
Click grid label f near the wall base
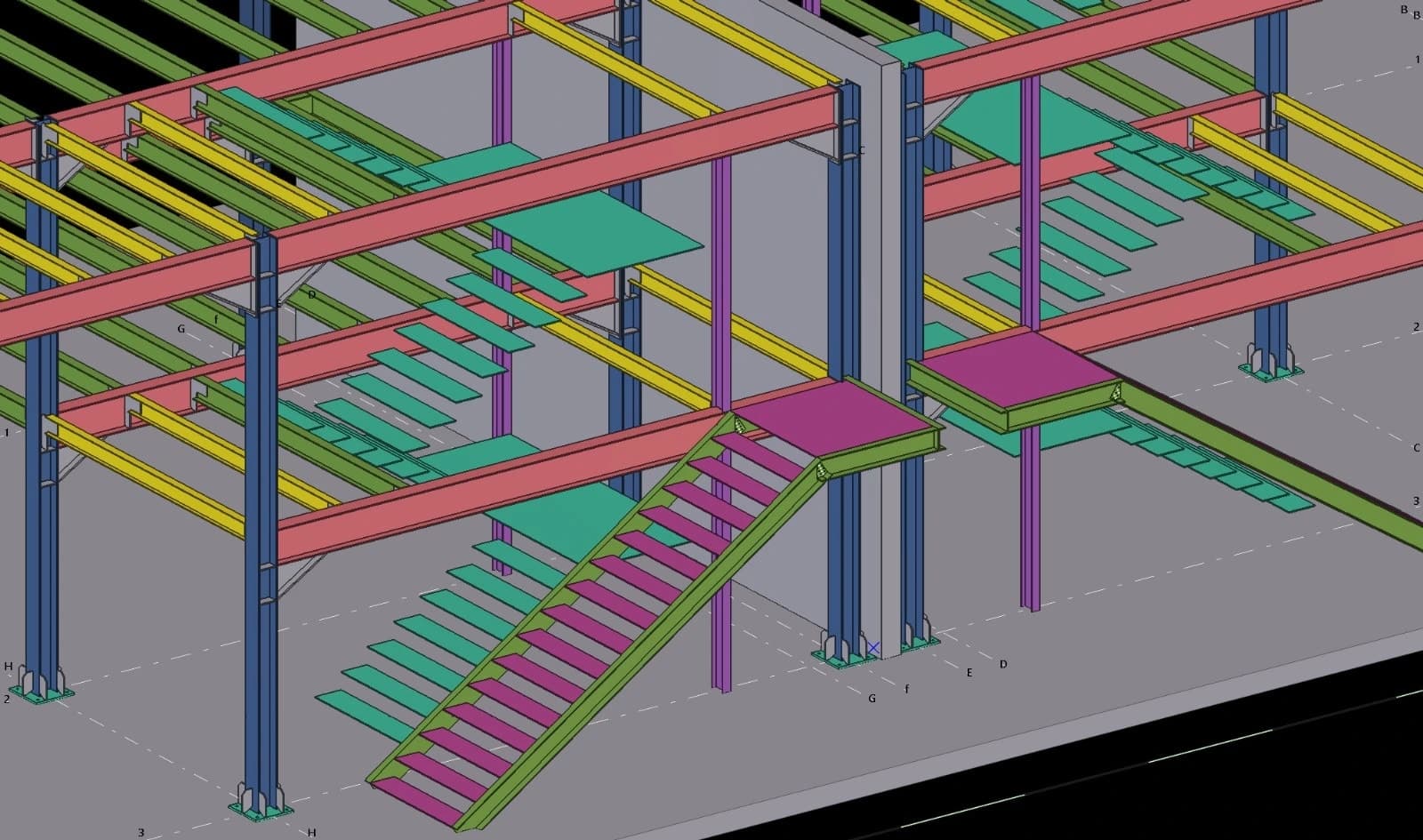tap(906, 687)
